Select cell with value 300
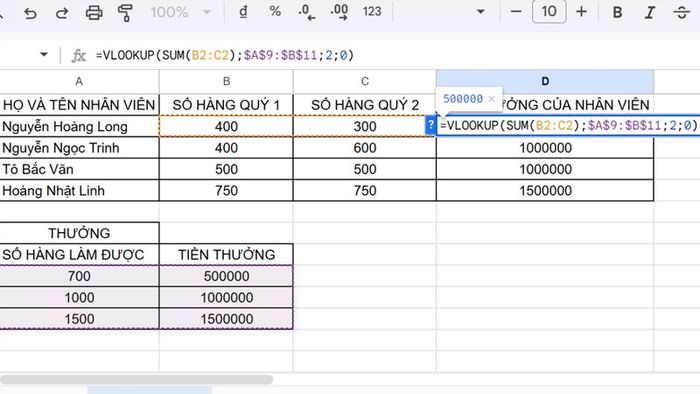 point(365,126)
